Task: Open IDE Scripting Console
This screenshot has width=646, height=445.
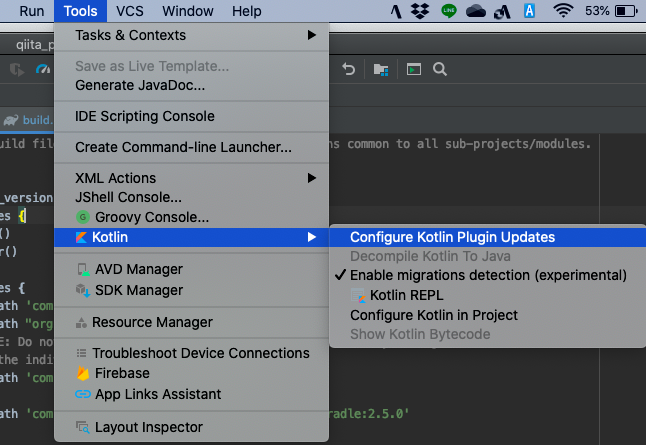Action: pos(192,116)
